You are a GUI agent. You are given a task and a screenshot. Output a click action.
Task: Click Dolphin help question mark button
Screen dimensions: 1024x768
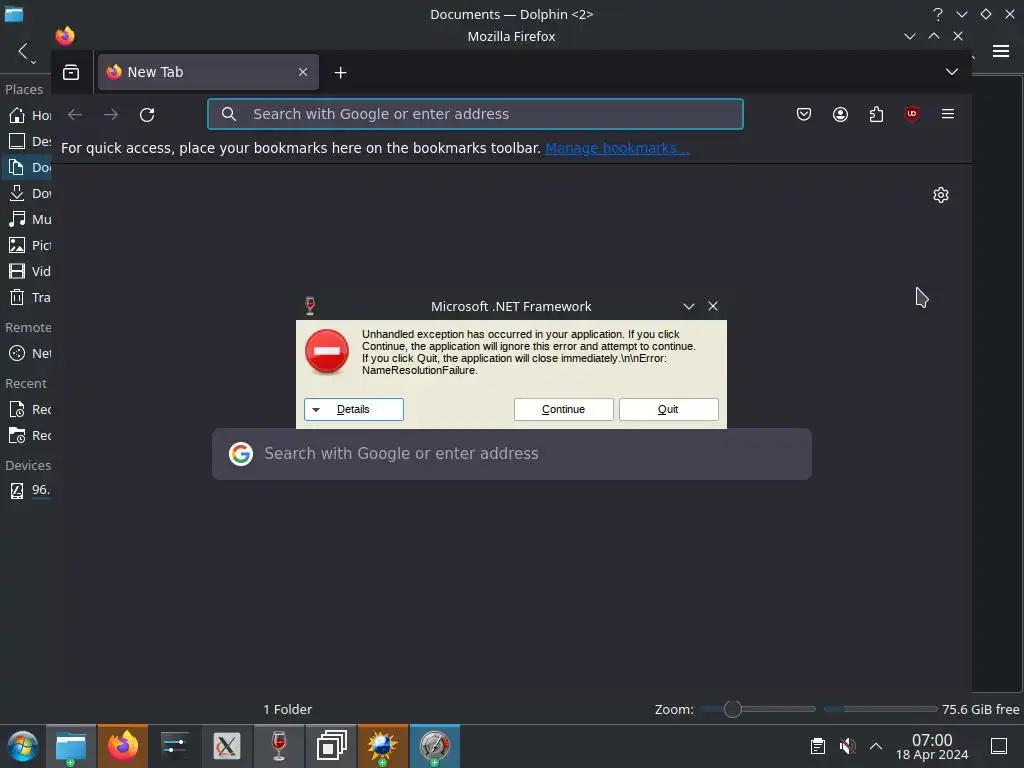938,14
